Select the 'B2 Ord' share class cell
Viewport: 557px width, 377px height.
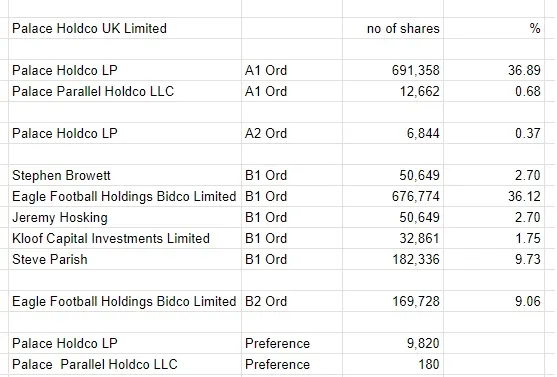(292, 301)
